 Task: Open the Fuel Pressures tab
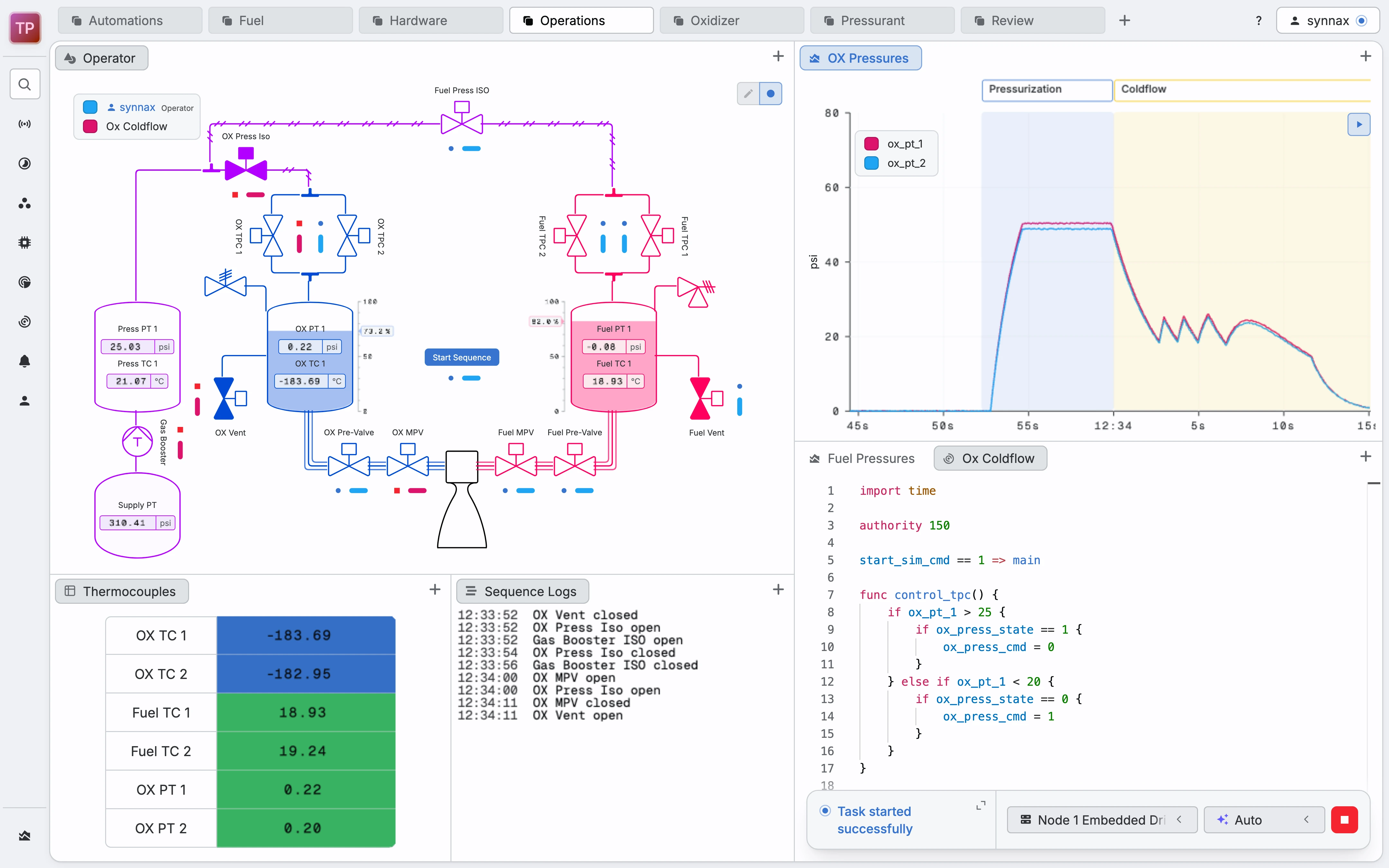coord(862,459)
